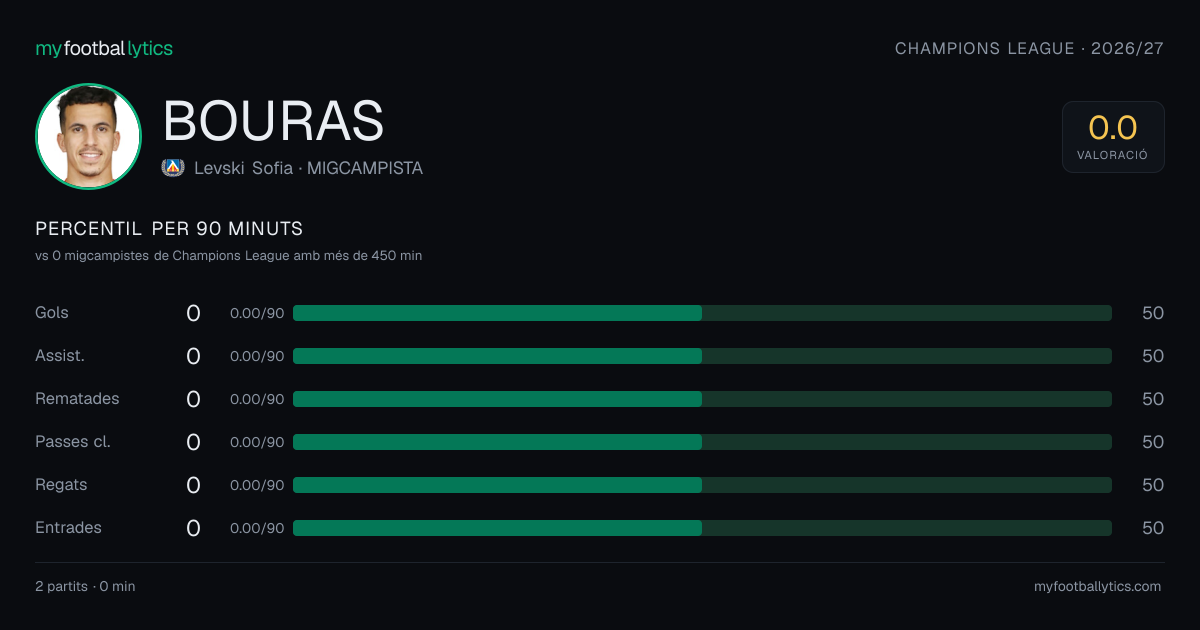
Task: Click the 2 partits 0 min footer text
Action: click(85, 586)
